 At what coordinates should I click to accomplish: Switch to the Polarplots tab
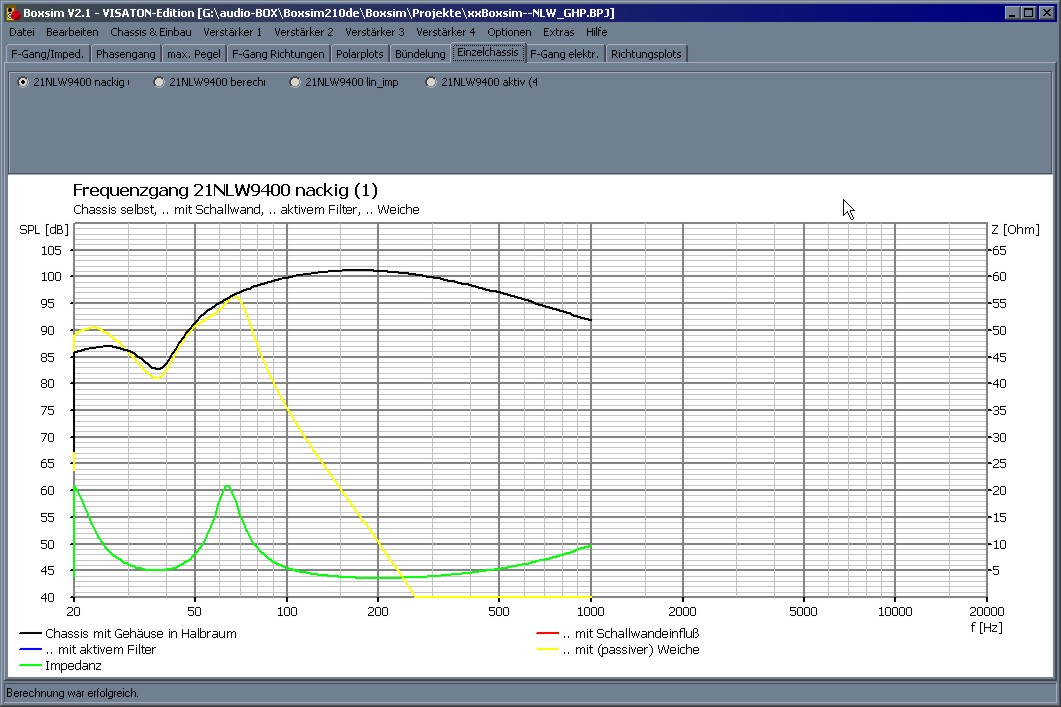[x=359, y=54]
